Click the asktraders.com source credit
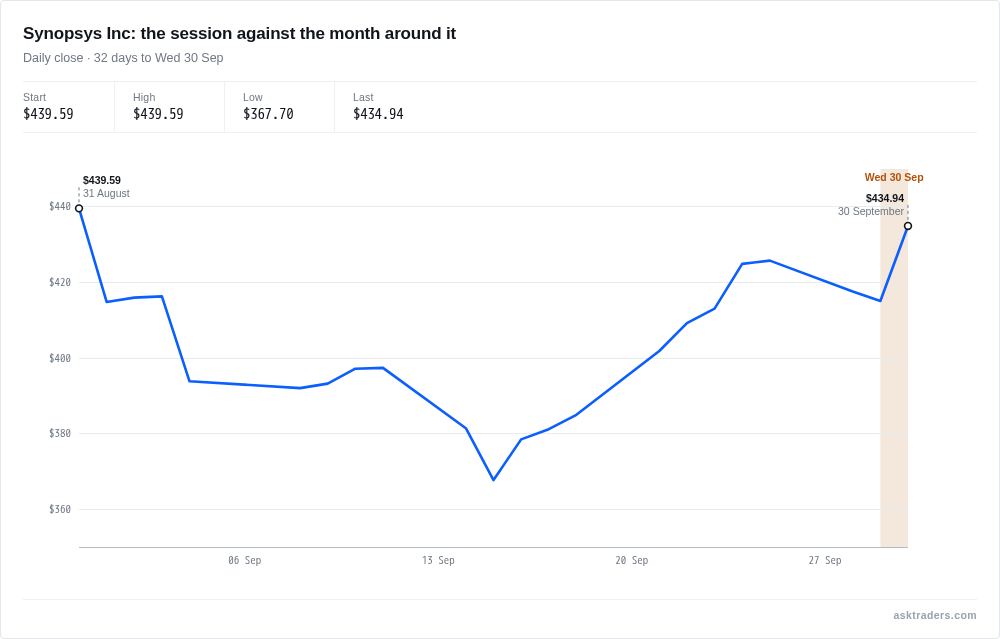Viewport: 1000px width, 639px height. tap(934, 615)
